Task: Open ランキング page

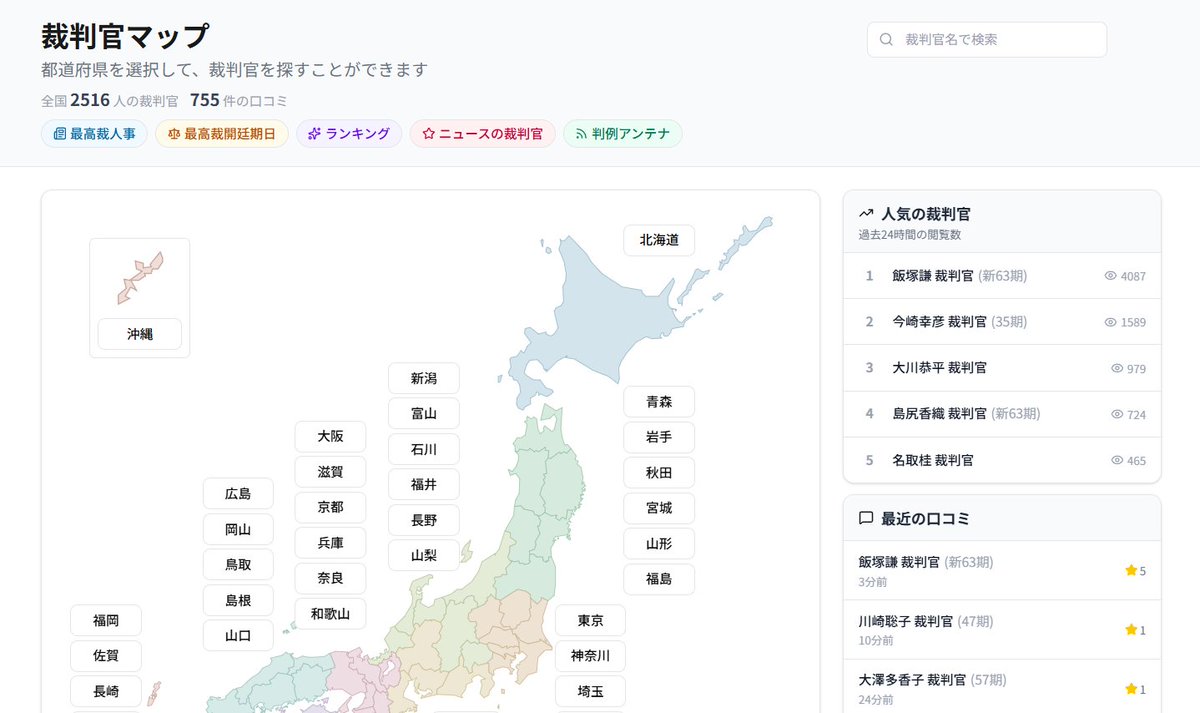Action: click(x=349, y=134)
